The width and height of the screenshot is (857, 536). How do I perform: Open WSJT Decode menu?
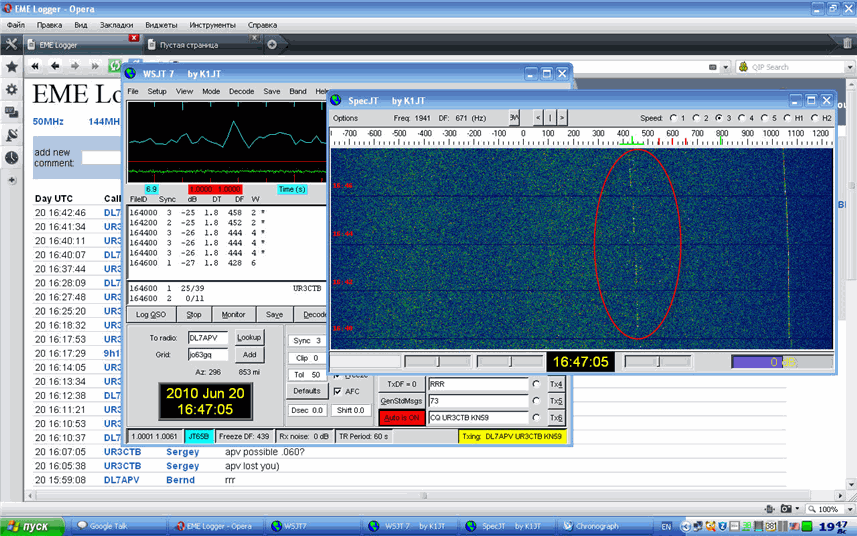pos(242,91)
